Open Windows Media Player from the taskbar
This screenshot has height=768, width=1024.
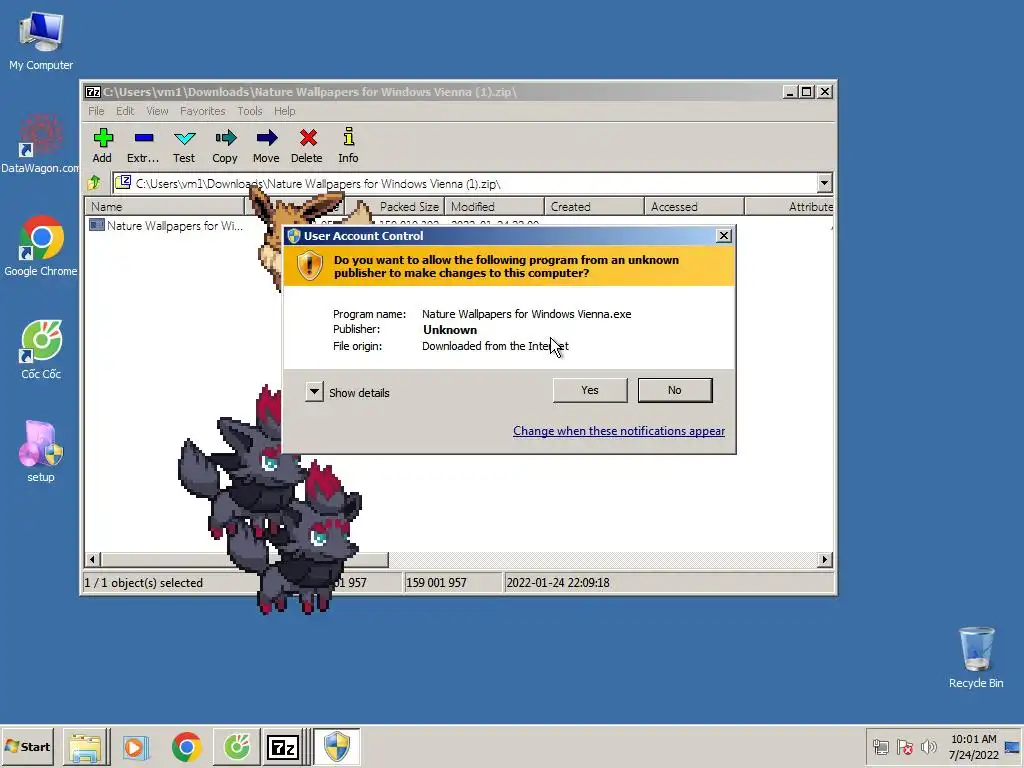tap(136, 746)
